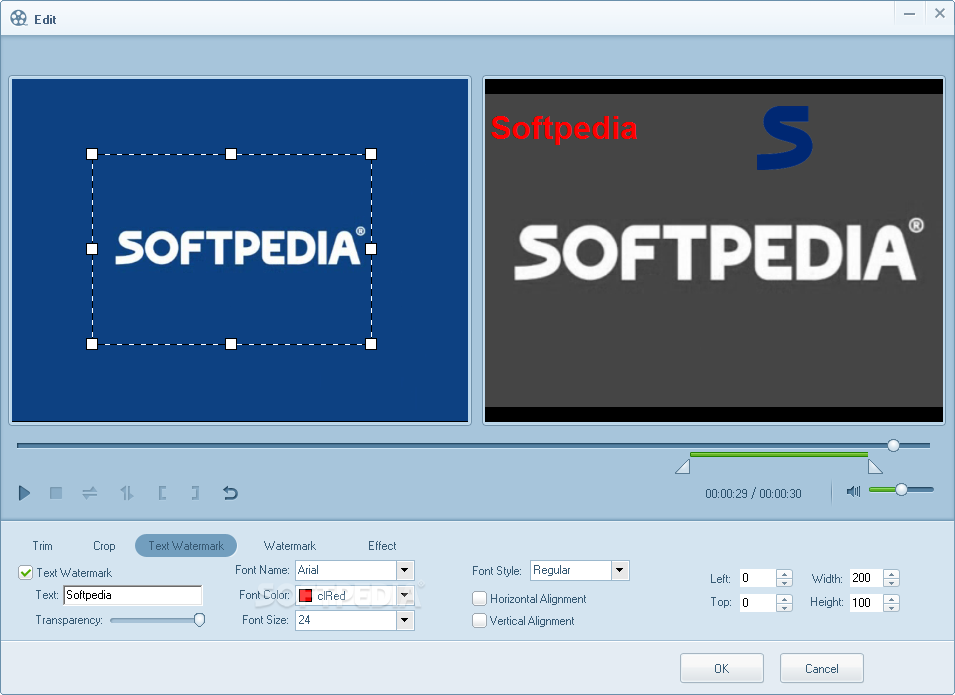Click the left trim marker triangle
The image size is (955, 695).
[683, 467]
